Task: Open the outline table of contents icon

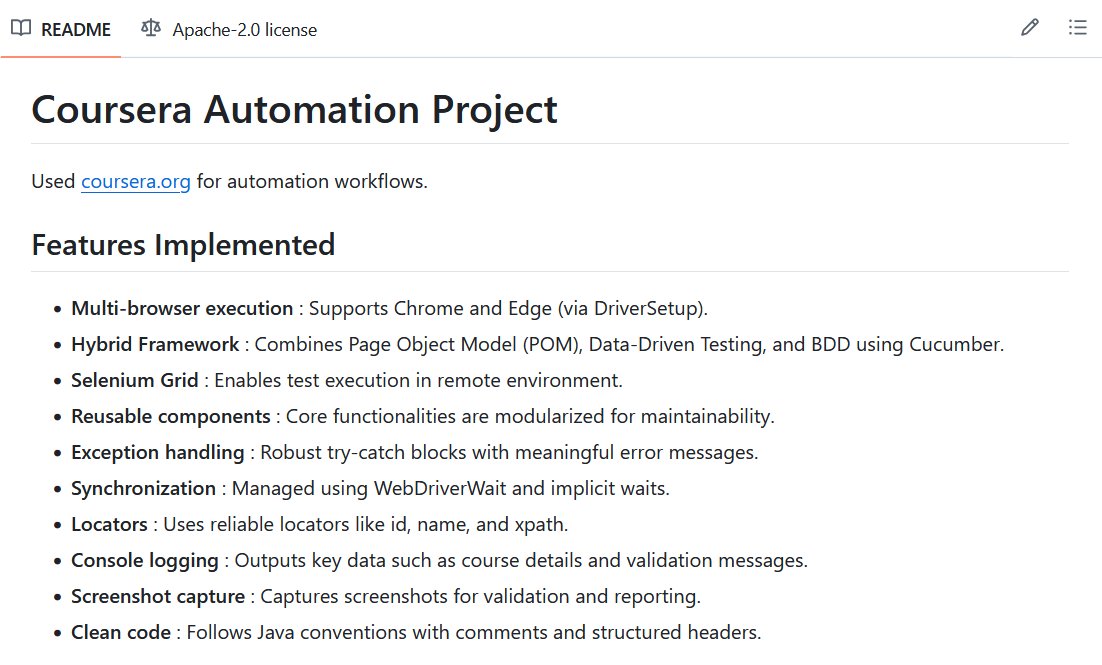Action: click(x=1077, y=27)
